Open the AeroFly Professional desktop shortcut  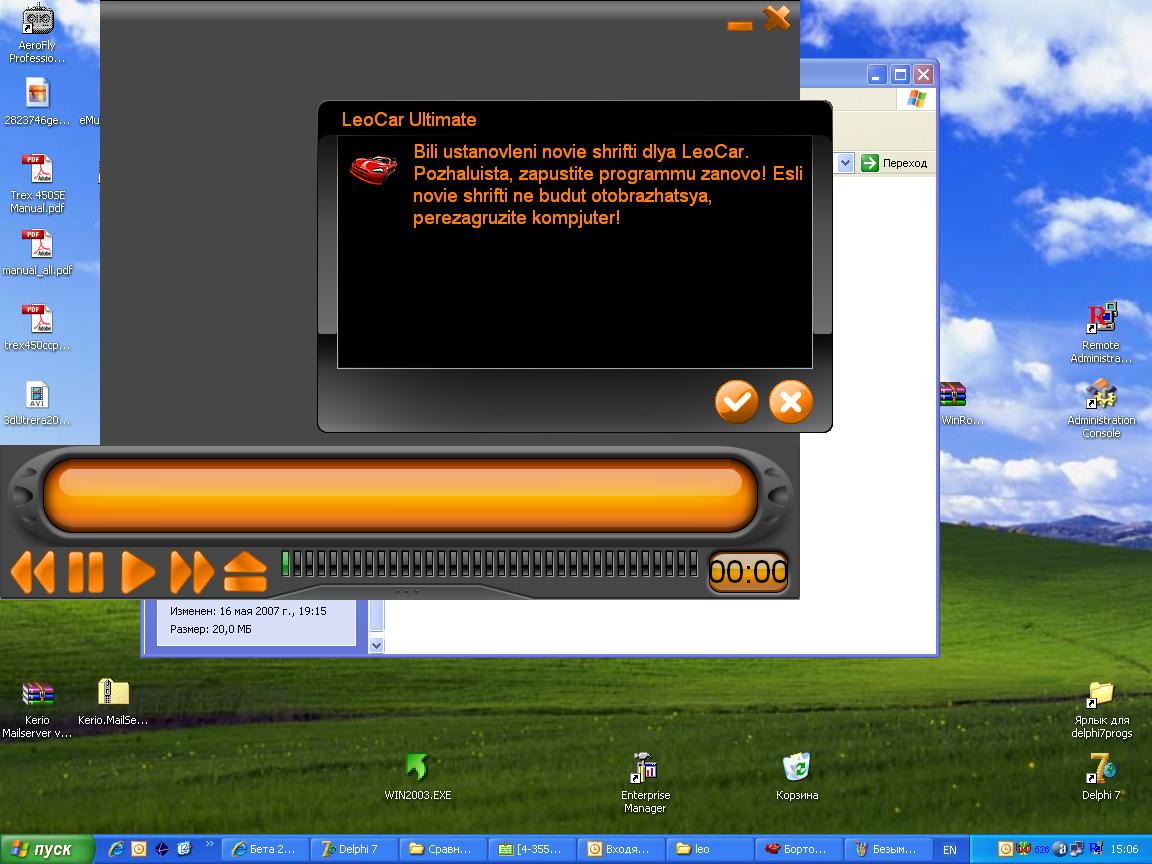(37, 33)
